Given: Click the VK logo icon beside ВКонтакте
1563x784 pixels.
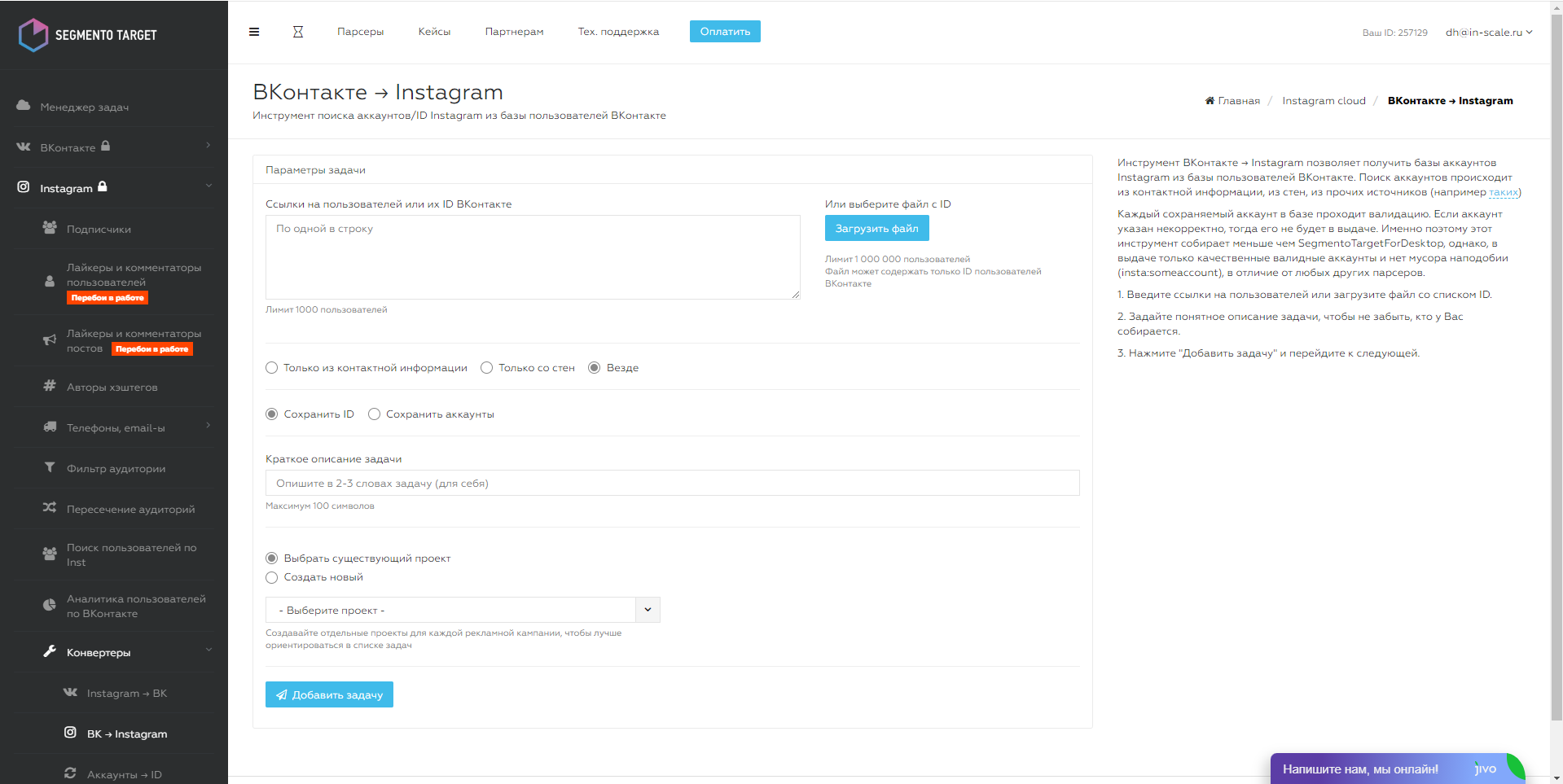Looking at the screenshot, I should [x=24, y=147].
